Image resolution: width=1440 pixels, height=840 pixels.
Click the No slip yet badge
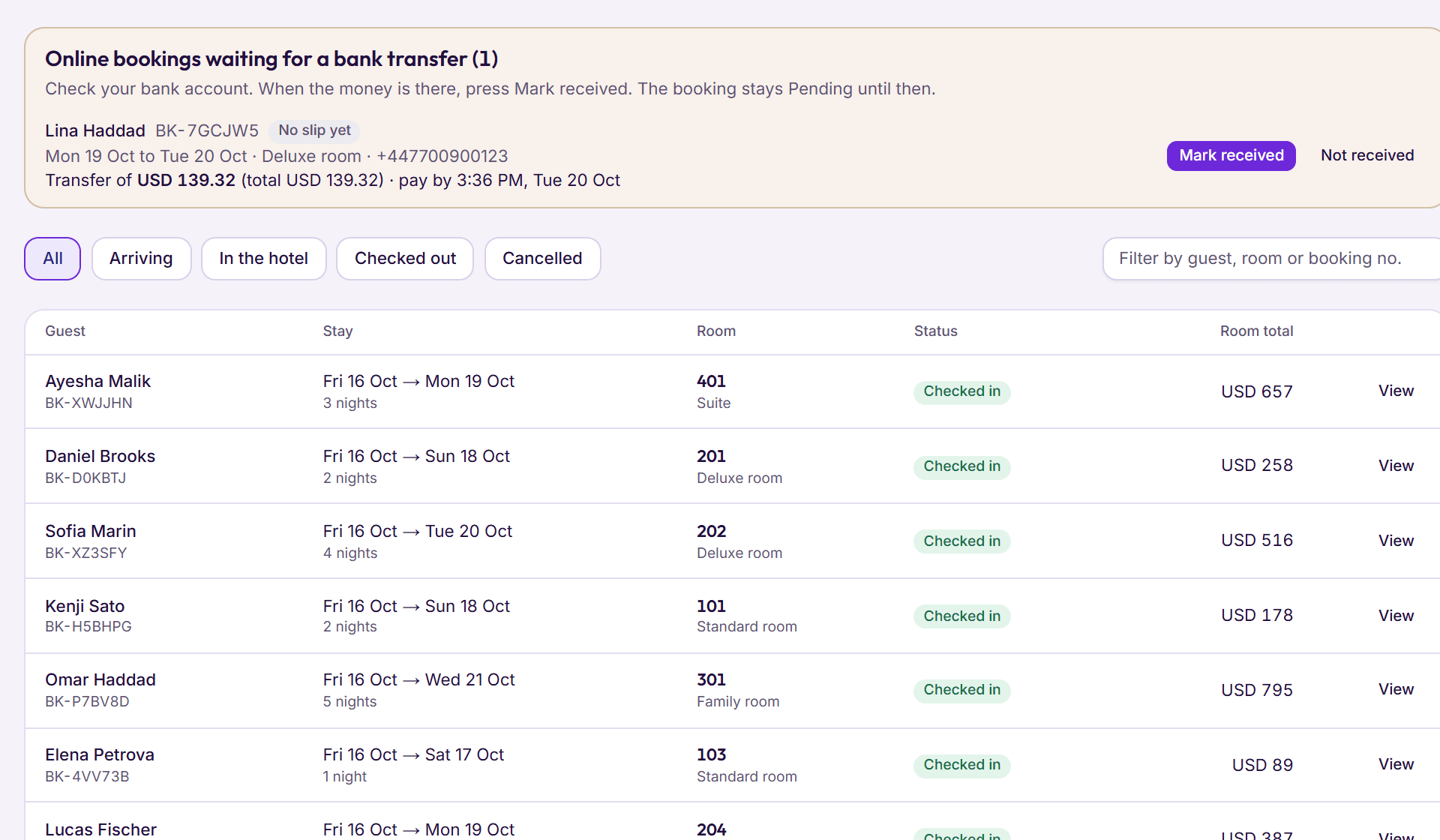[314, 130]
